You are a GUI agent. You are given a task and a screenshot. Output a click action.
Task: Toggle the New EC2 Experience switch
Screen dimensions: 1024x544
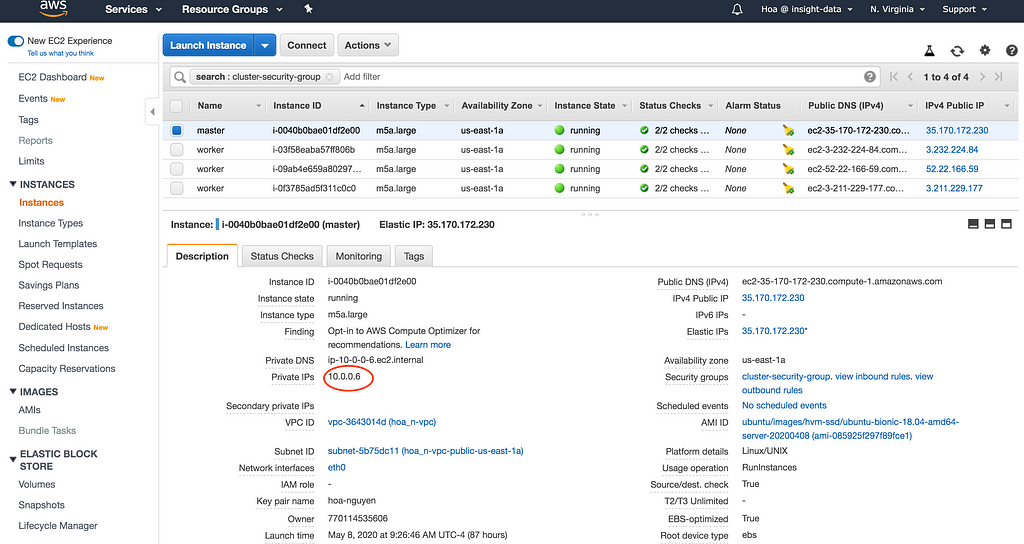(x=16, y=41)
